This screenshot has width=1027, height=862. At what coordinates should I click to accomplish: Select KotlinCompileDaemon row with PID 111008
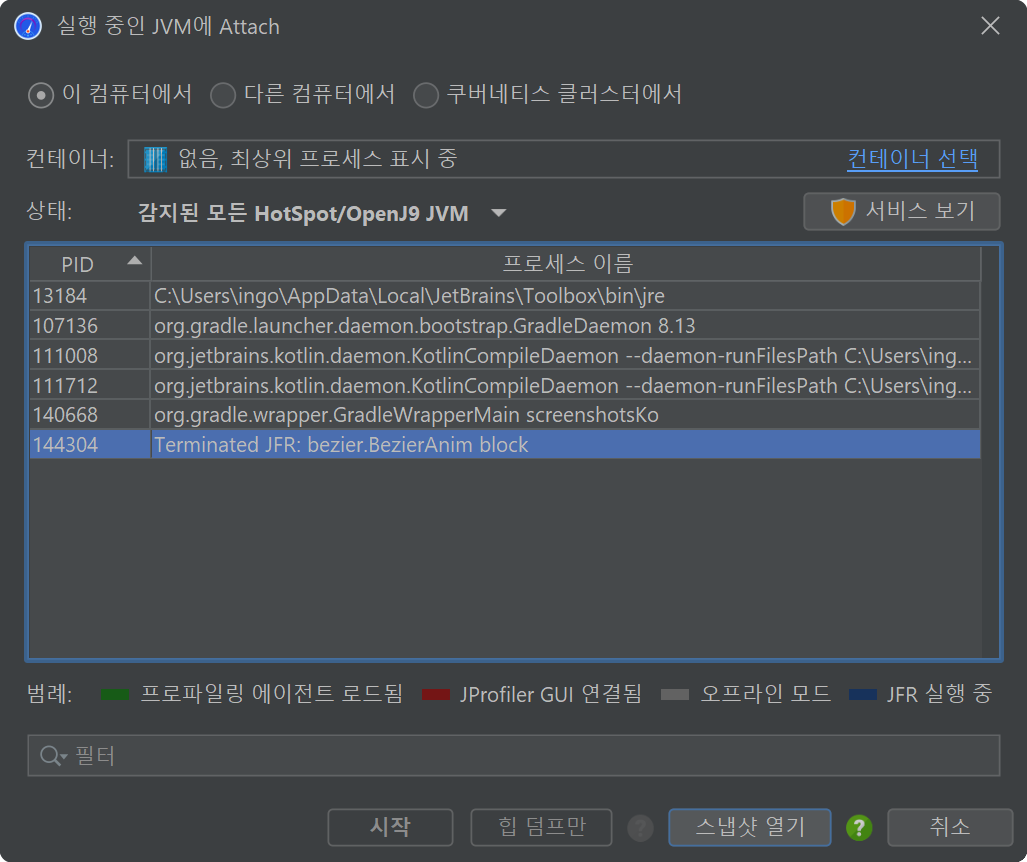point(505,356)
